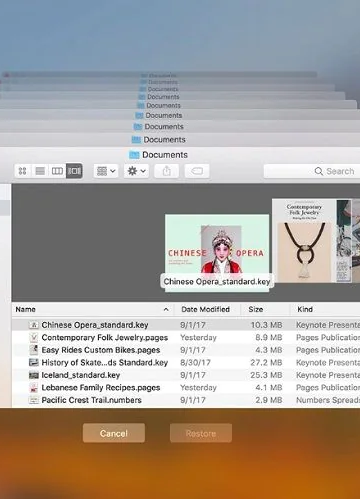360x499 pixels.
Task: Click the Cancel button
Action: (114, 433)
